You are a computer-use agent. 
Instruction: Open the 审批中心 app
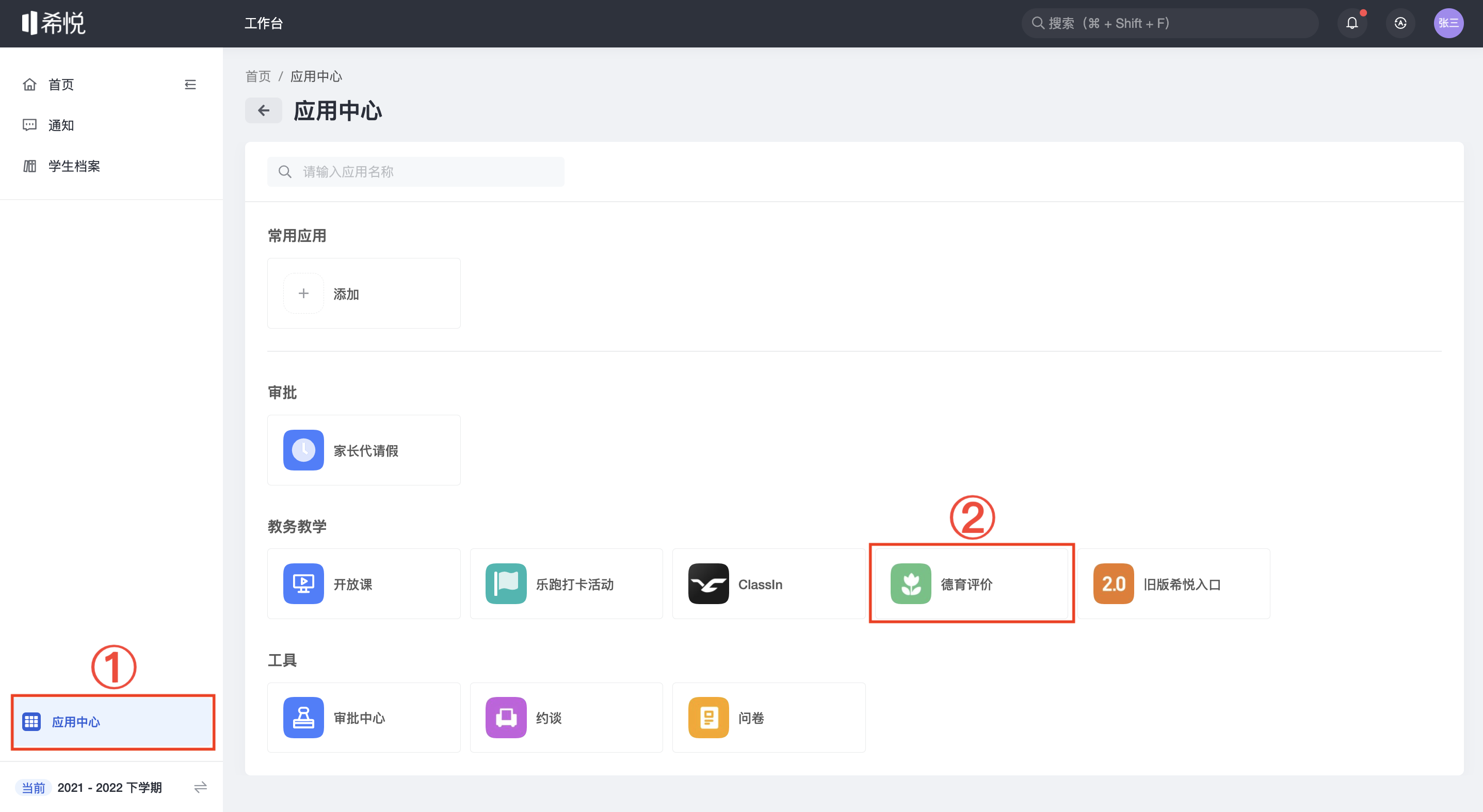point(364,718)
